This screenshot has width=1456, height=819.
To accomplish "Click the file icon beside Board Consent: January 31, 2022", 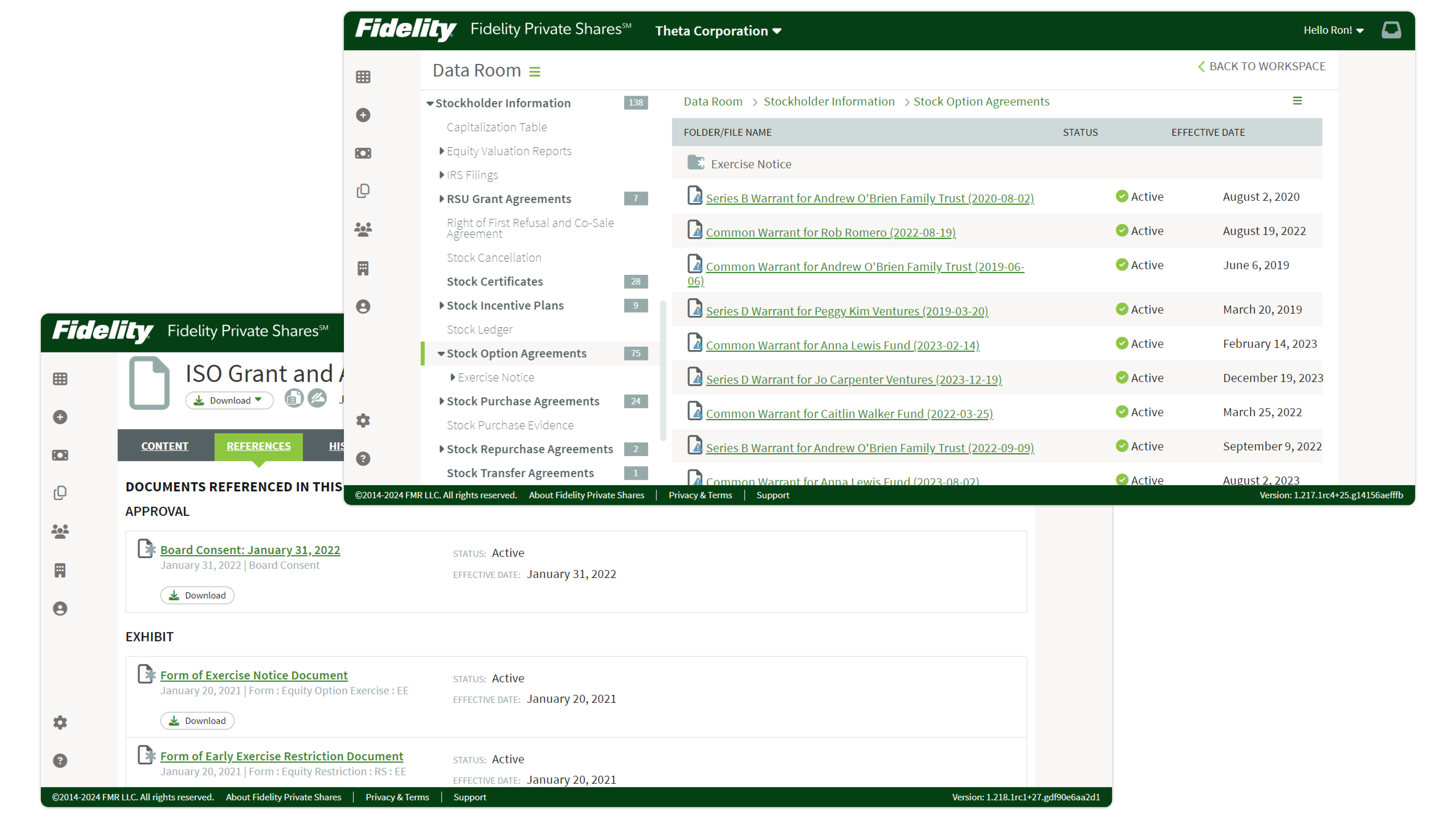I will pyautogui.click(x=146, y=548).
